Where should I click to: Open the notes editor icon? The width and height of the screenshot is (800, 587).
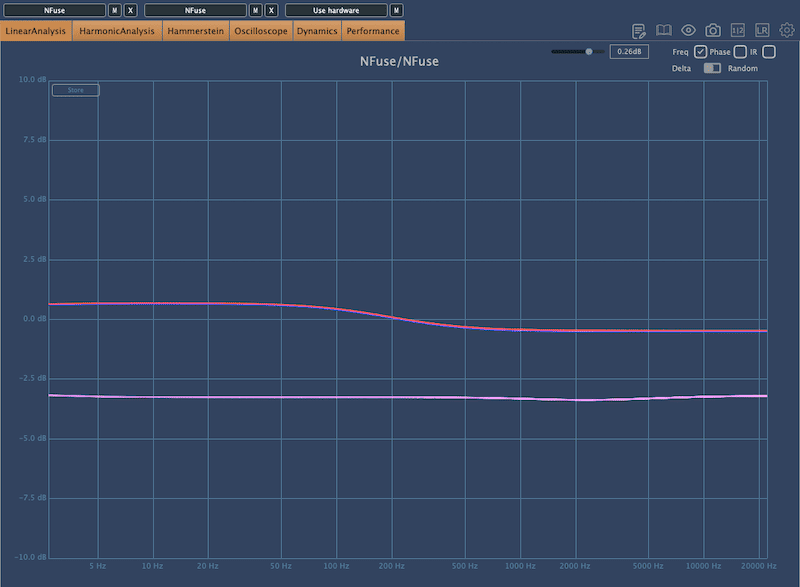tap(638, 31)
